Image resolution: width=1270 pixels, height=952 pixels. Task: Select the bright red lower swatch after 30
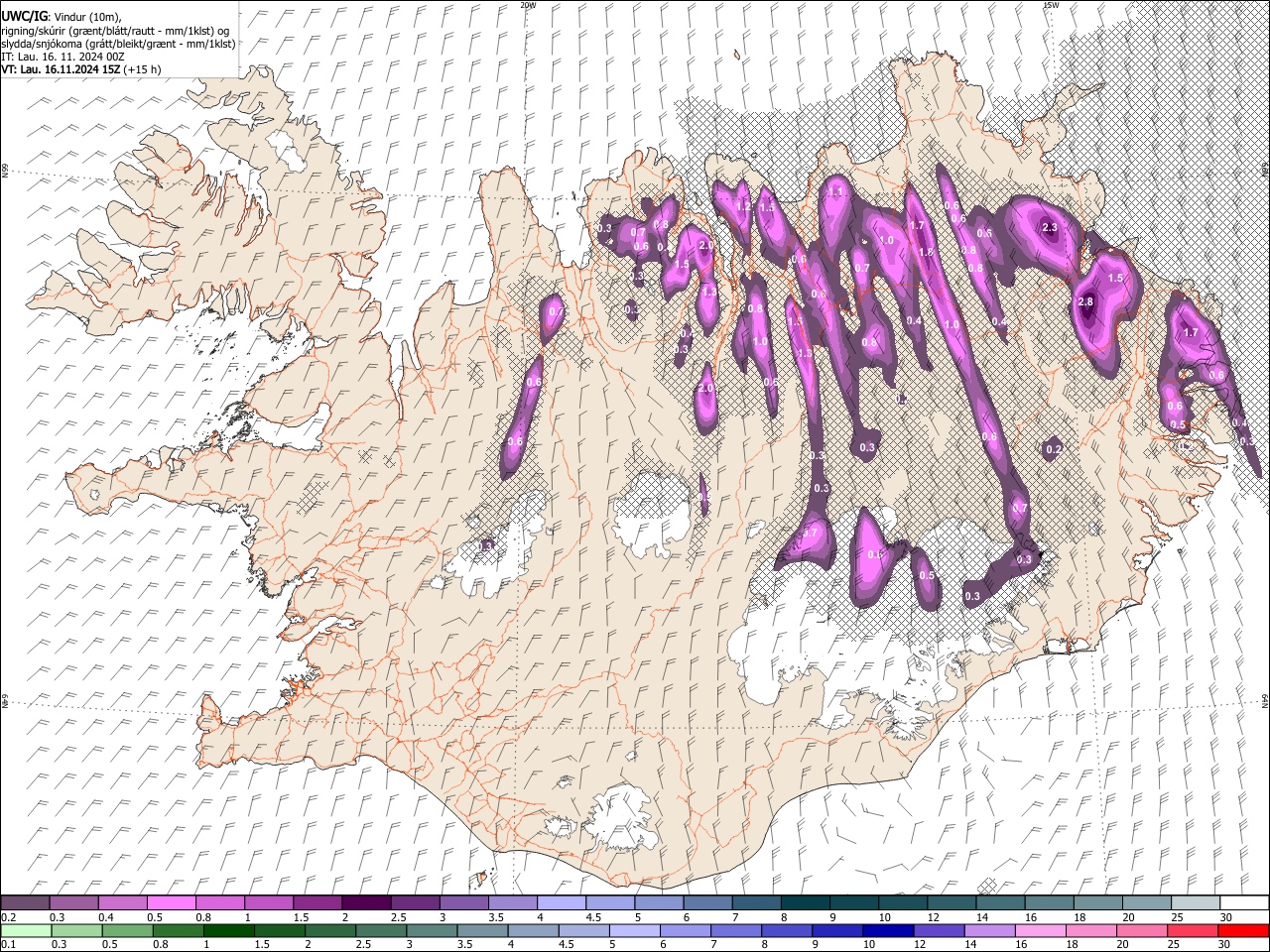pos(1243,930)
